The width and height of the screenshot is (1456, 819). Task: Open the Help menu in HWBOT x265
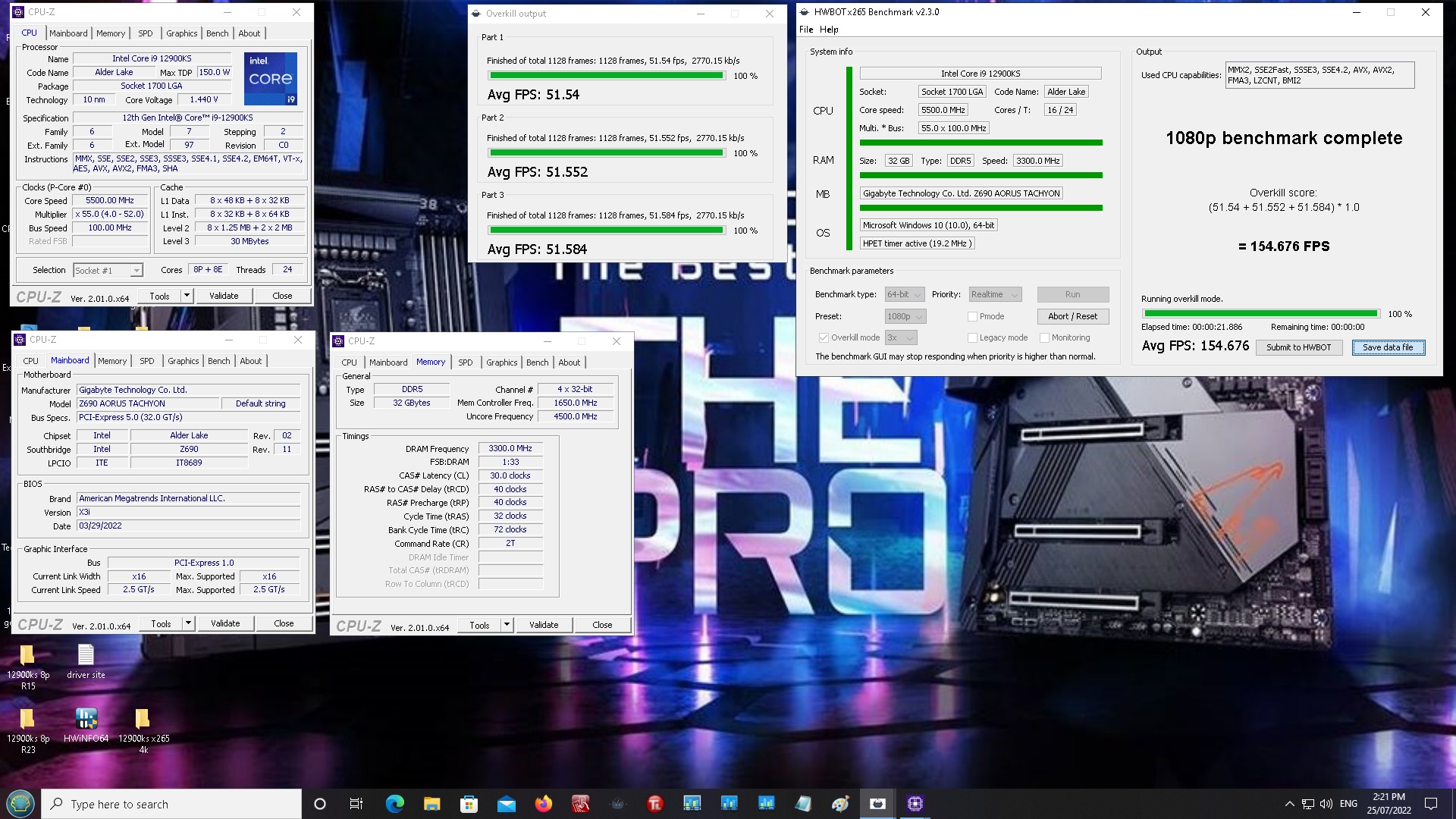click(829, 30)
